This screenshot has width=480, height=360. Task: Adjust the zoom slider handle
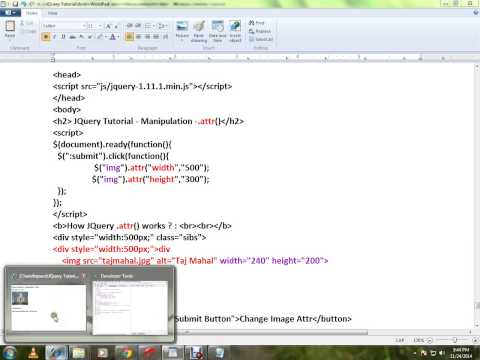[x=454, y=340]
